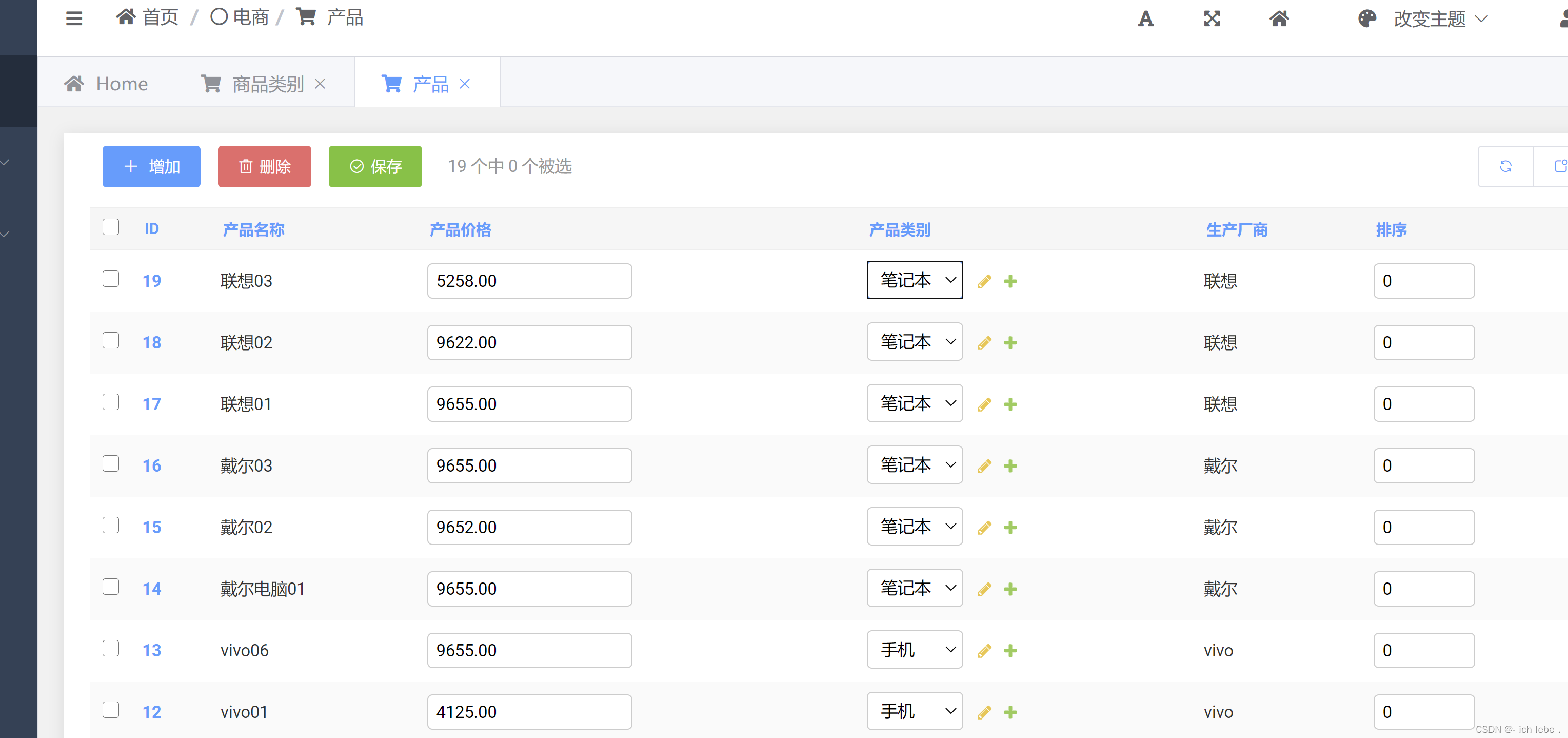Click the refresh table icon
Image resolution: width=1568 pixels, height=738 pixels.
tap(1505, 166)
